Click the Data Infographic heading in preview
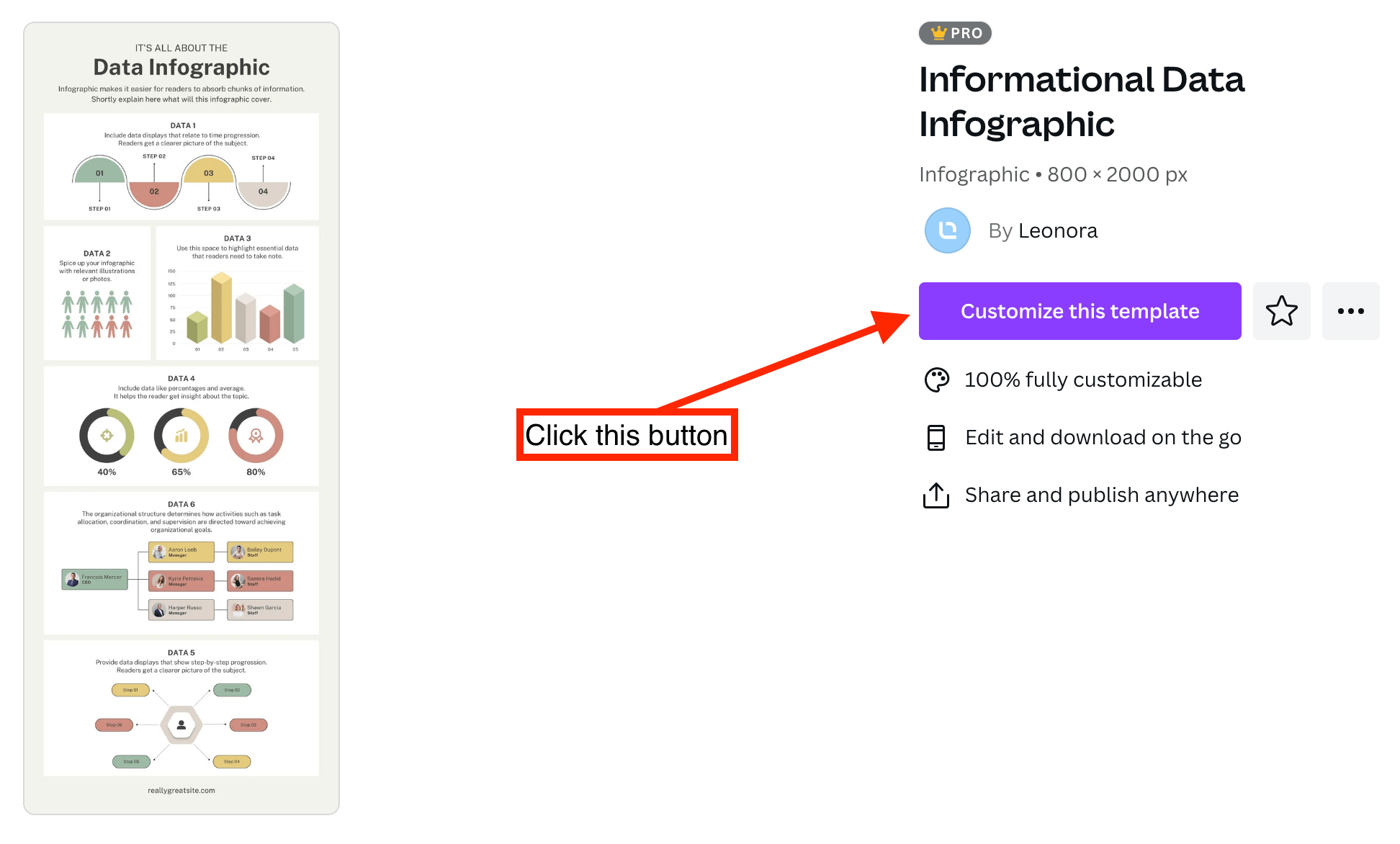 (181, 67)
